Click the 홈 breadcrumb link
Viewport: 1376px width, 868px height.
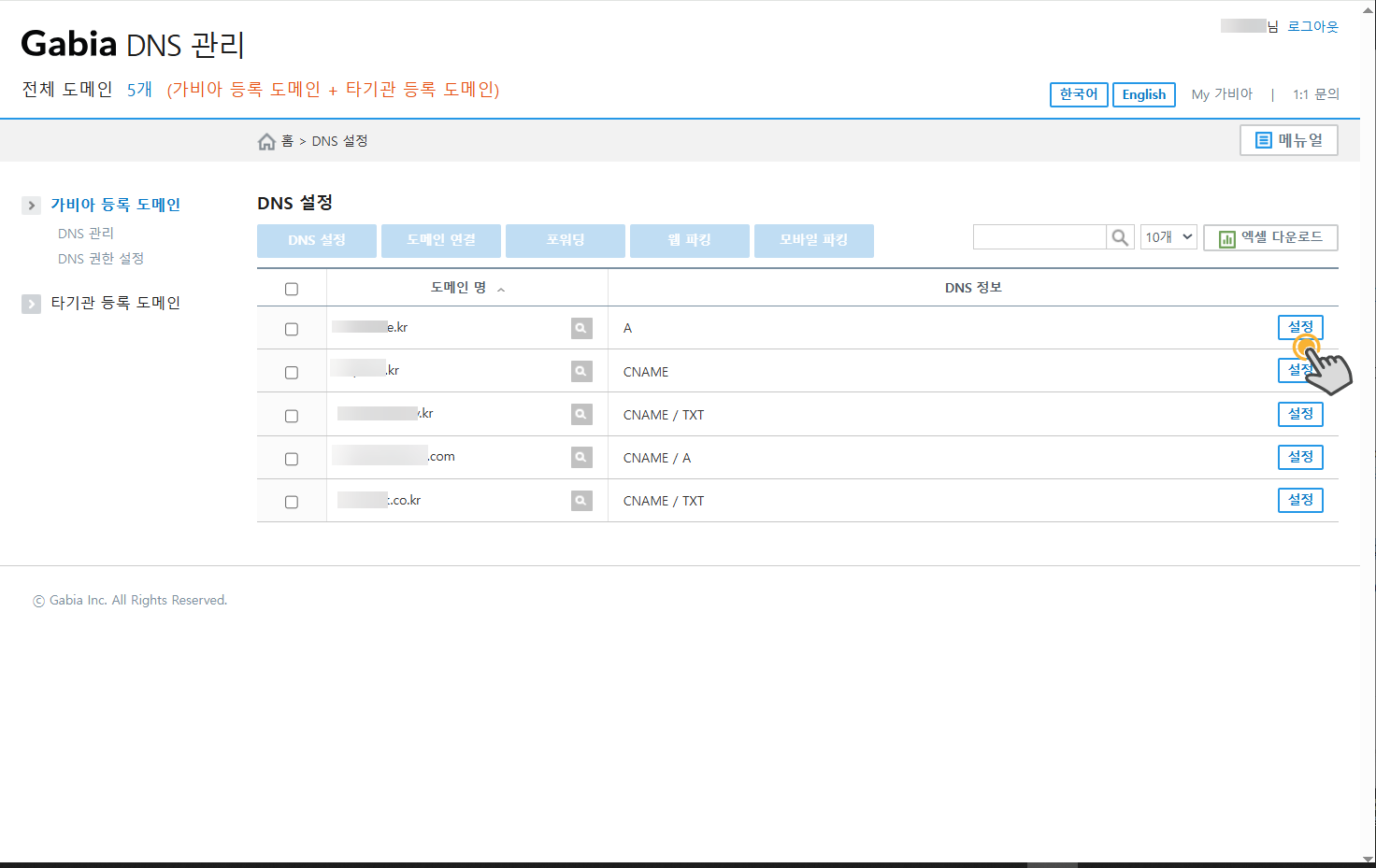click(x=287, y=141)
